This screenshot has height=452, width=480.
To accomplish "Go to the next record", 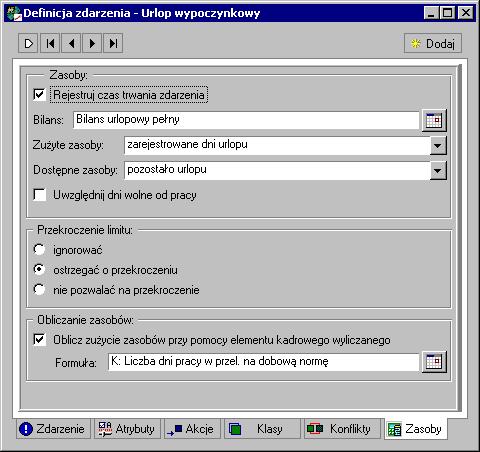I will point(92,43).
